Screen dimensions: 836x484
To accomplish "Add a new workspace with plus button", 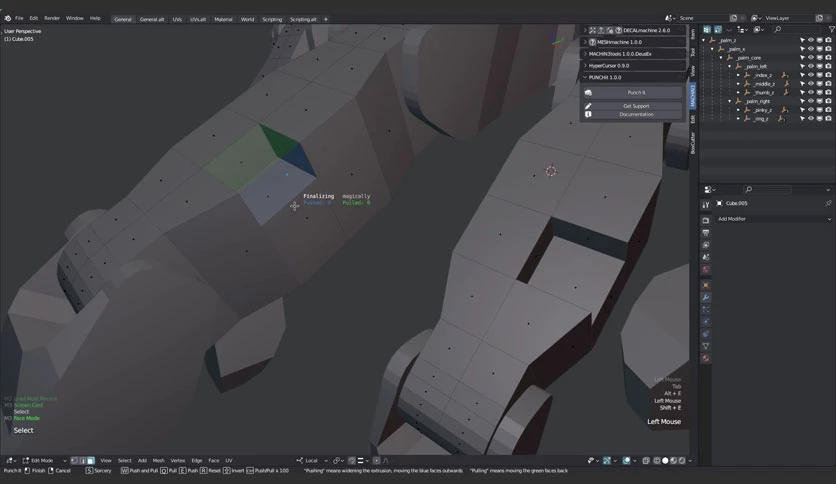I will (x=326, y=19).
